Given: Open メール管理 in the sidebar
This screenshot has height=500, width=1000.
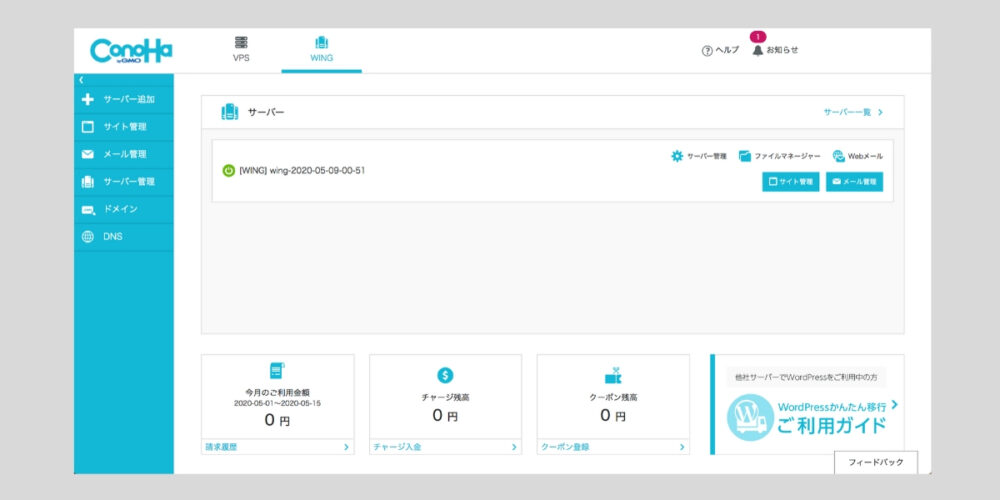Looking at the screenshot, I should click(x=124, y=154).
